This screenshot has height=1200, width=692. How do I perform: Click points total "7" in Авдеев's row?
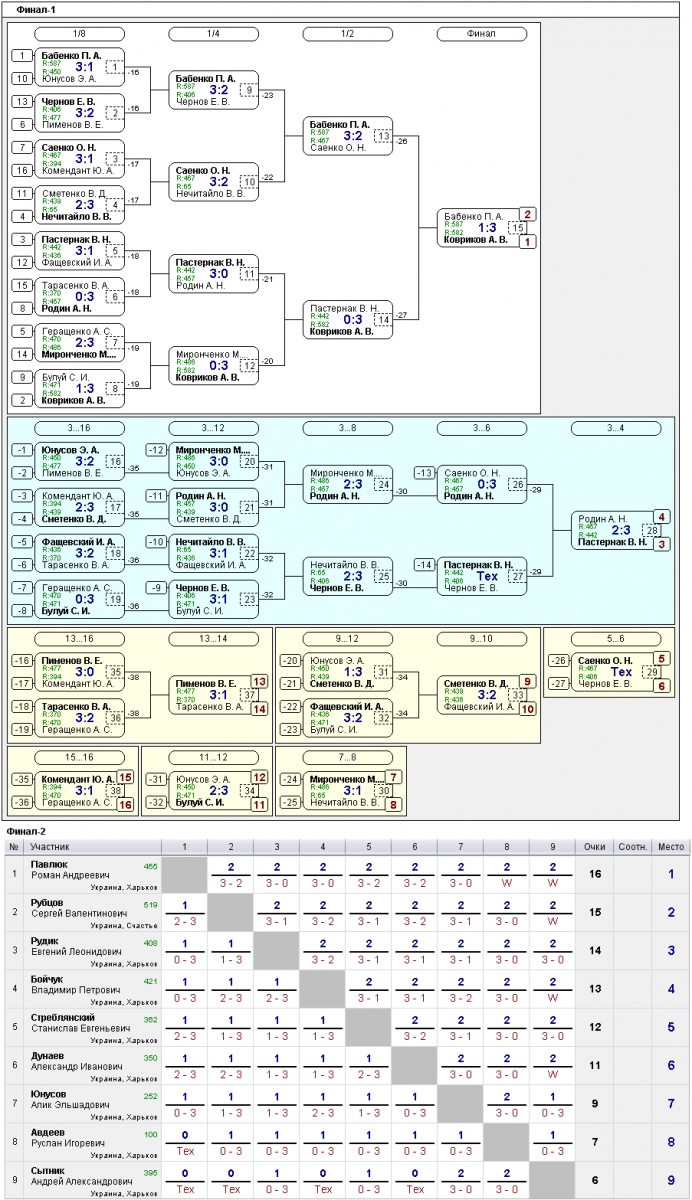(595, 1140)
